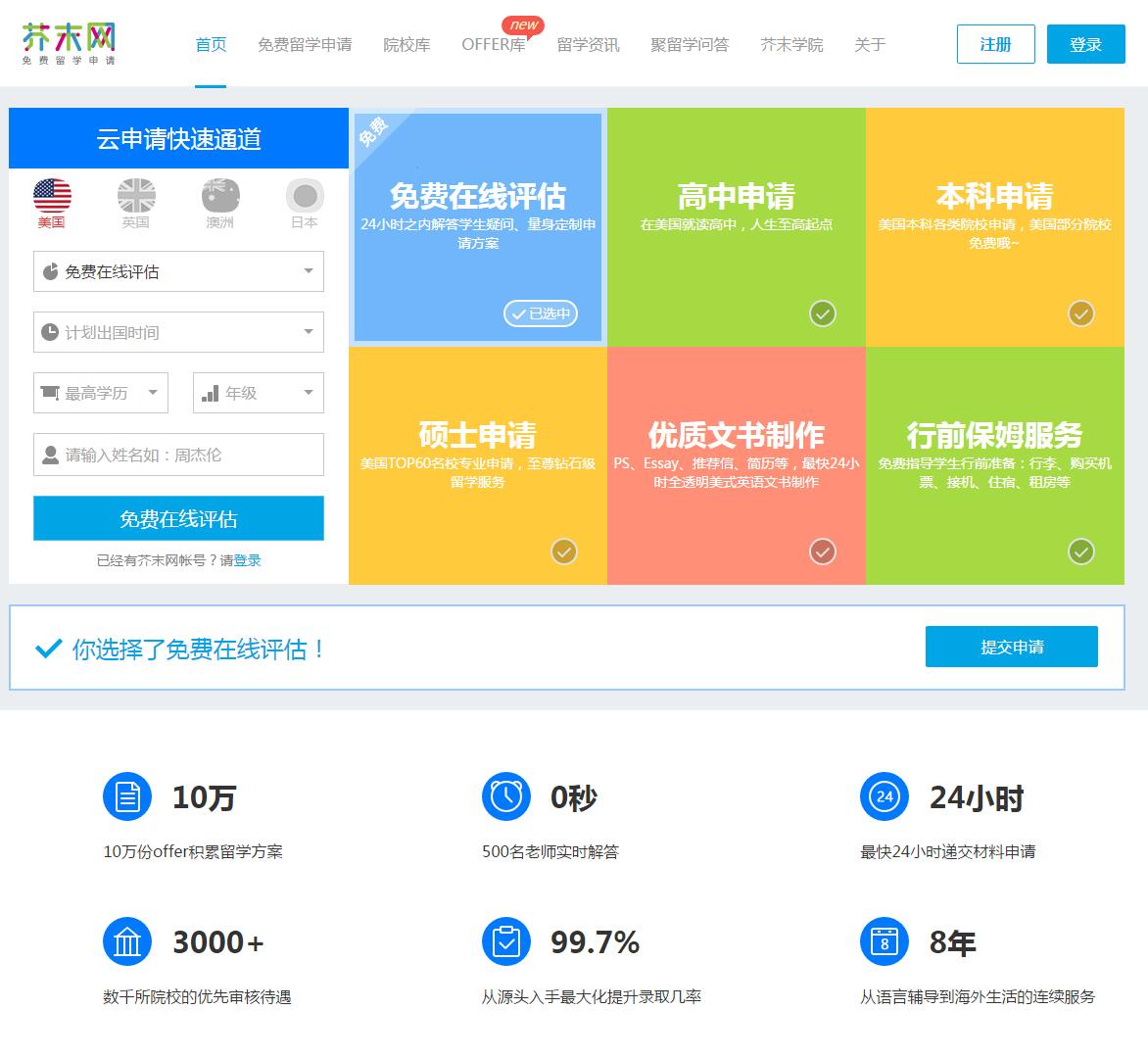
Task: Open the 免费在线评估 service dropdown
Action: point(178,271)
